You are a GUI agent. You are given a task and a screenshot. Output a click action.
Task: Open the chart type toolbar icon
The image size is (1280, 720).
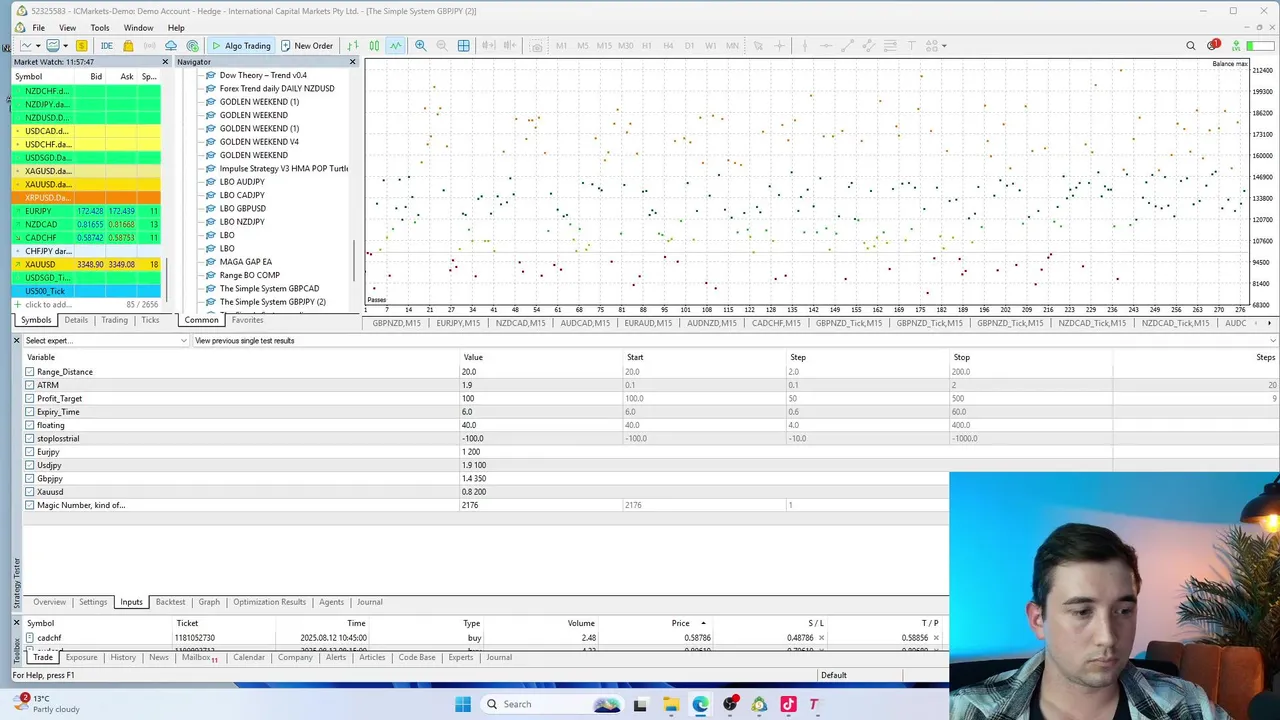pyautogui.click(x=24, y=45)
